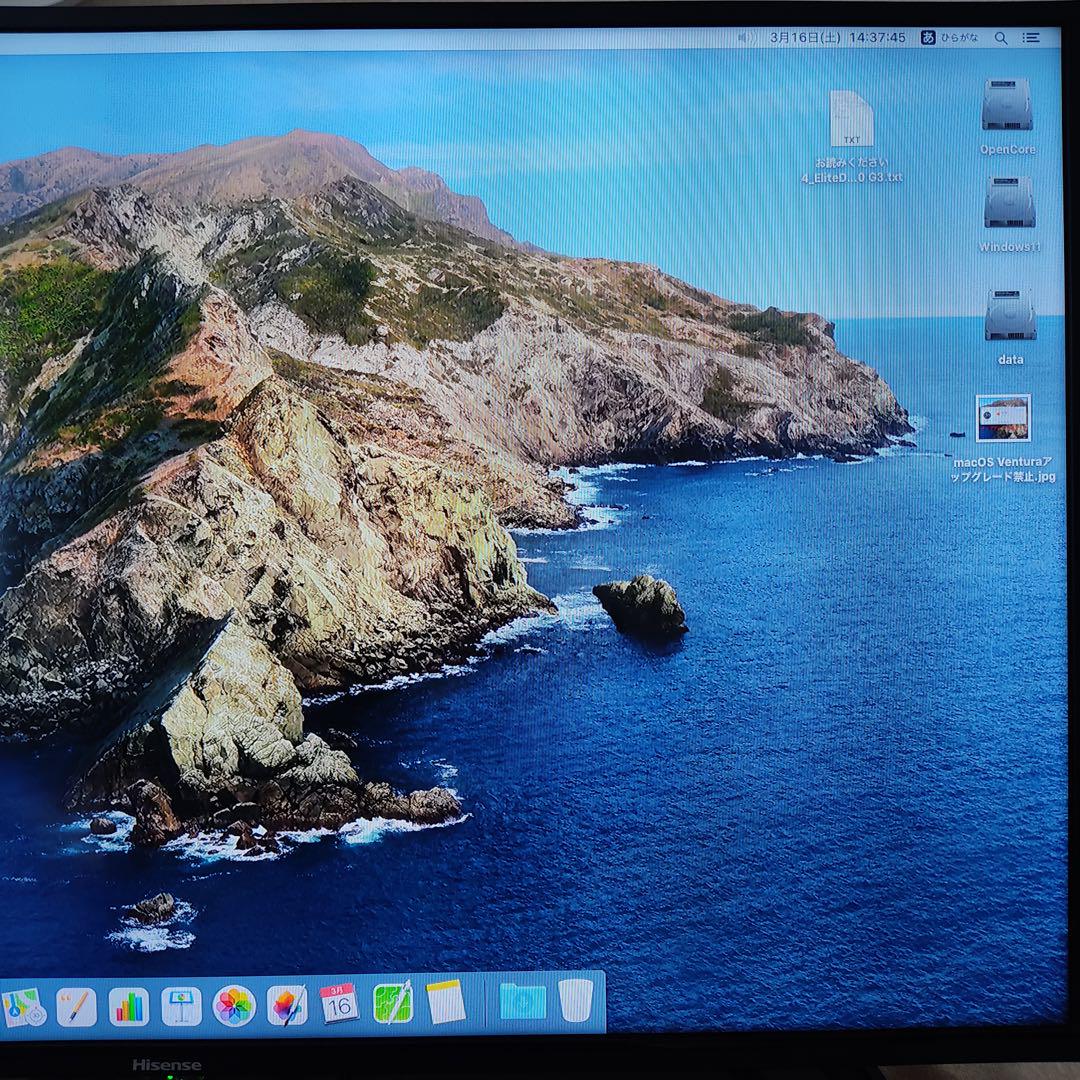Open the ひらがな input source menu
This screenshot has width=1080, height=1080.
[x=949, y=38]
